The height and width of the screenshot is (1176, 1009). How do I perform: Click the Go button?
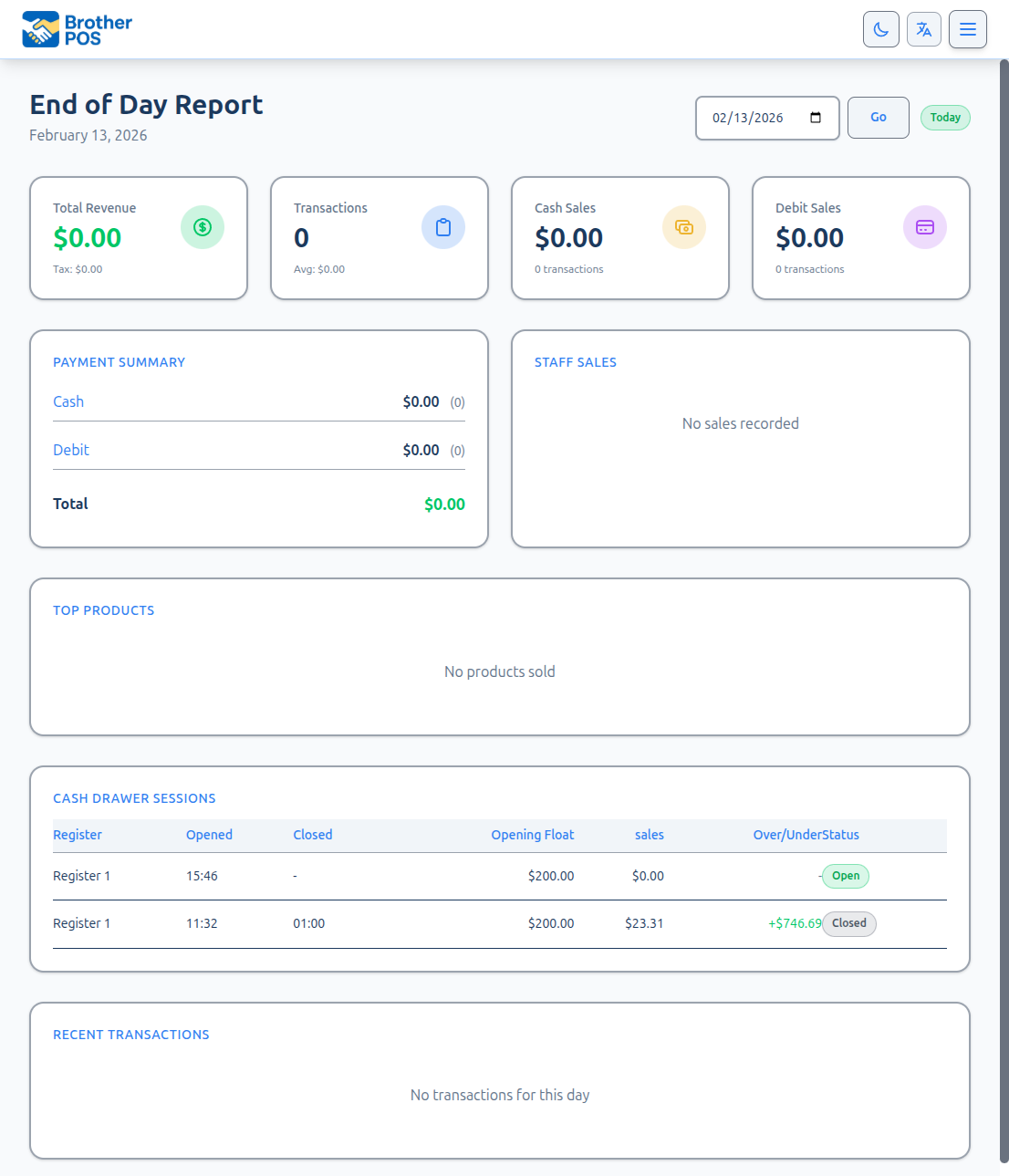[x=878, y=117]
